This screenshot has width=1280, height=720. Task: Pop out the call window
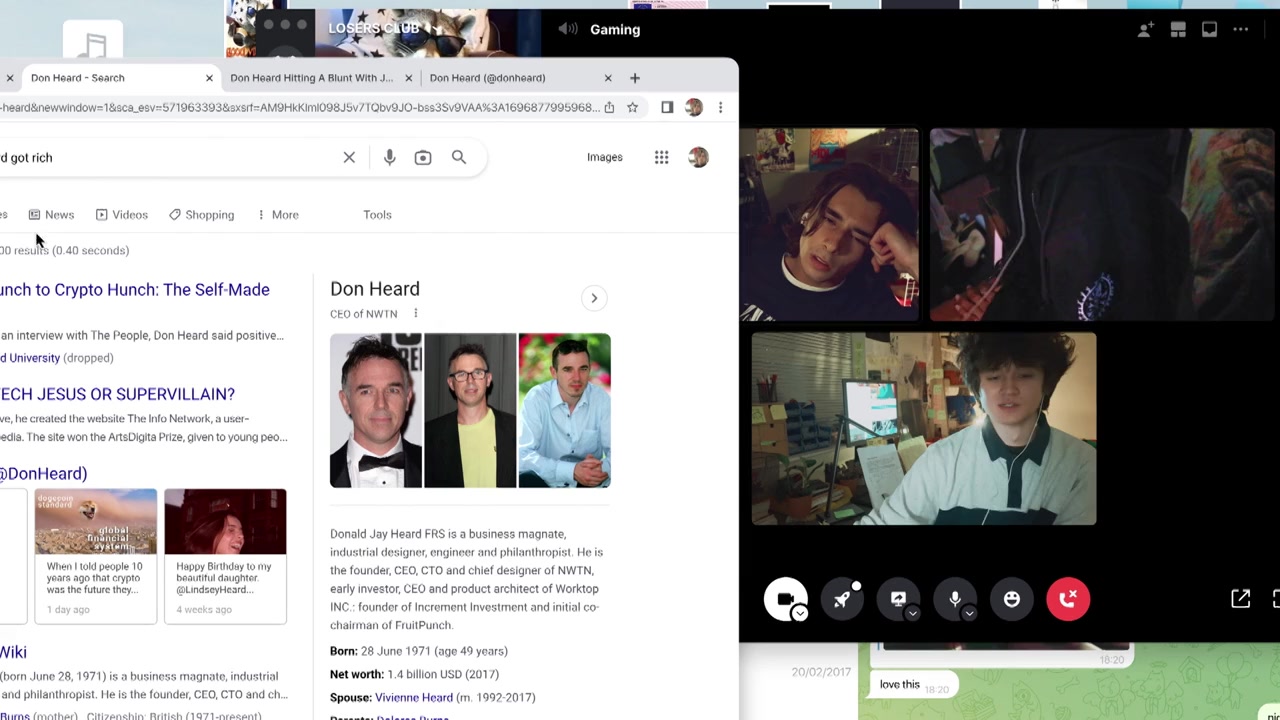(x=1241, y=599)
